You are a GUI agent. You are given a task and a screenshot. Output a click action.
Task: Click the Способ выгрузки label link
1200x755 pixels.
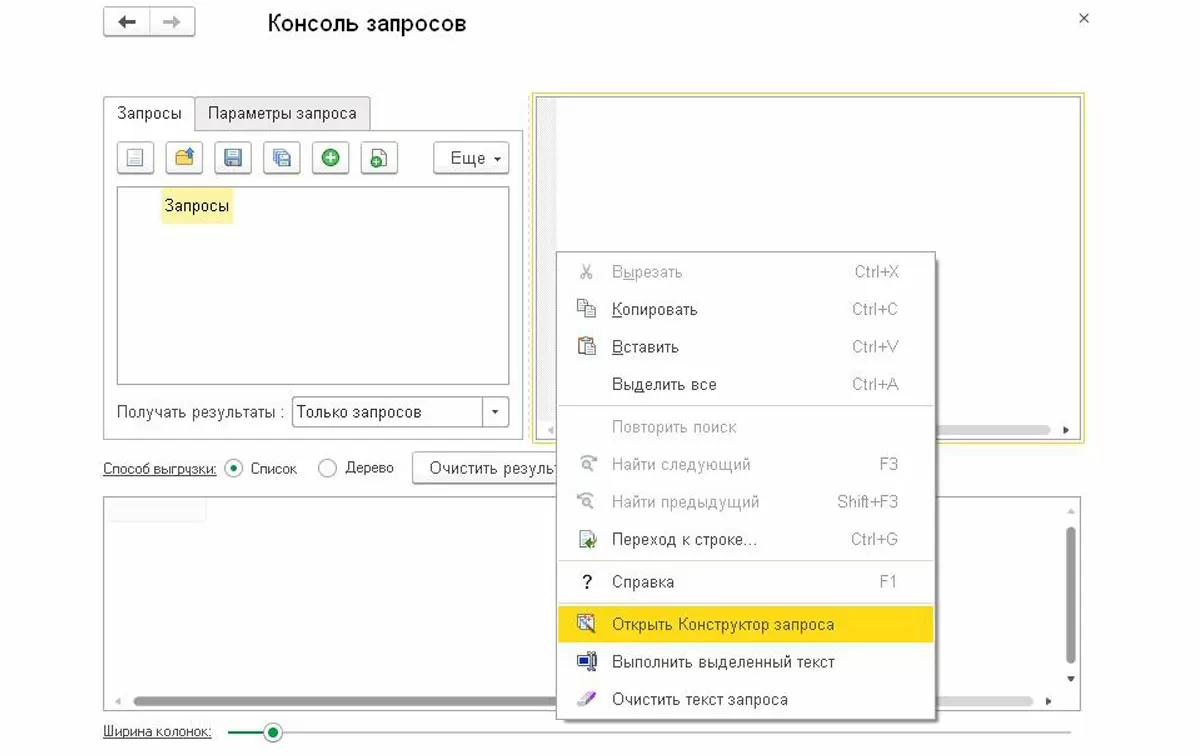[160, 468]
